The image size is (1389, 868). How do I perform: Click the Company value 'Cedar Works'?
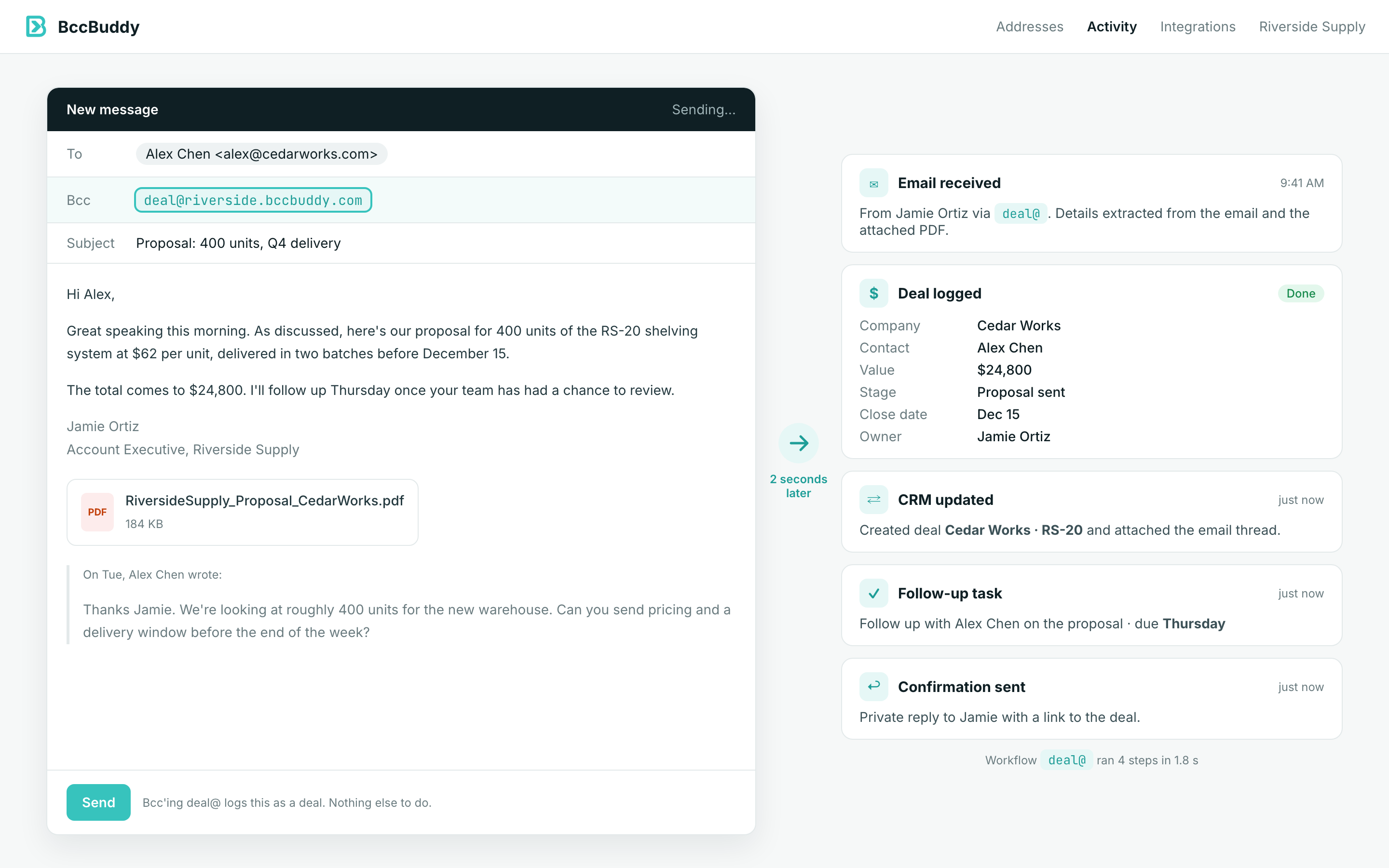[1019, 325]
